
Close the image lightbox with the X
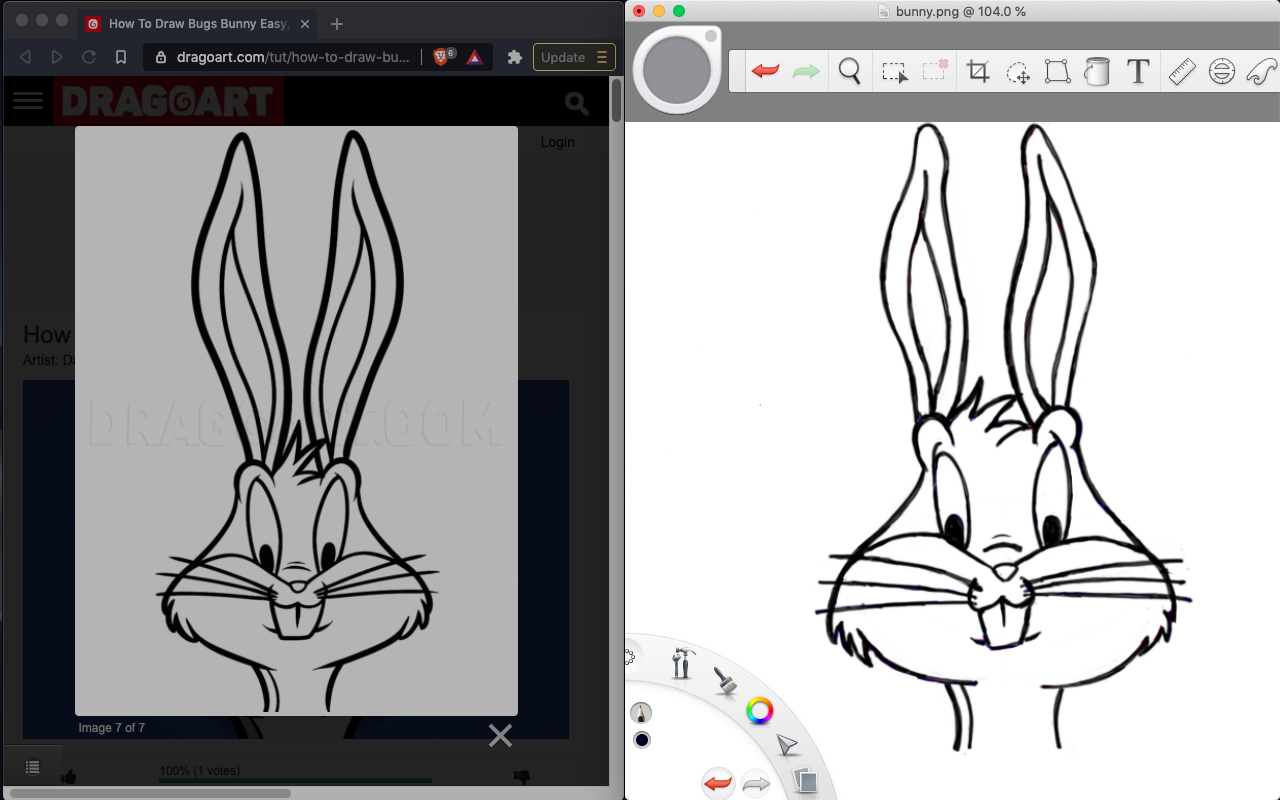[500, 736]
